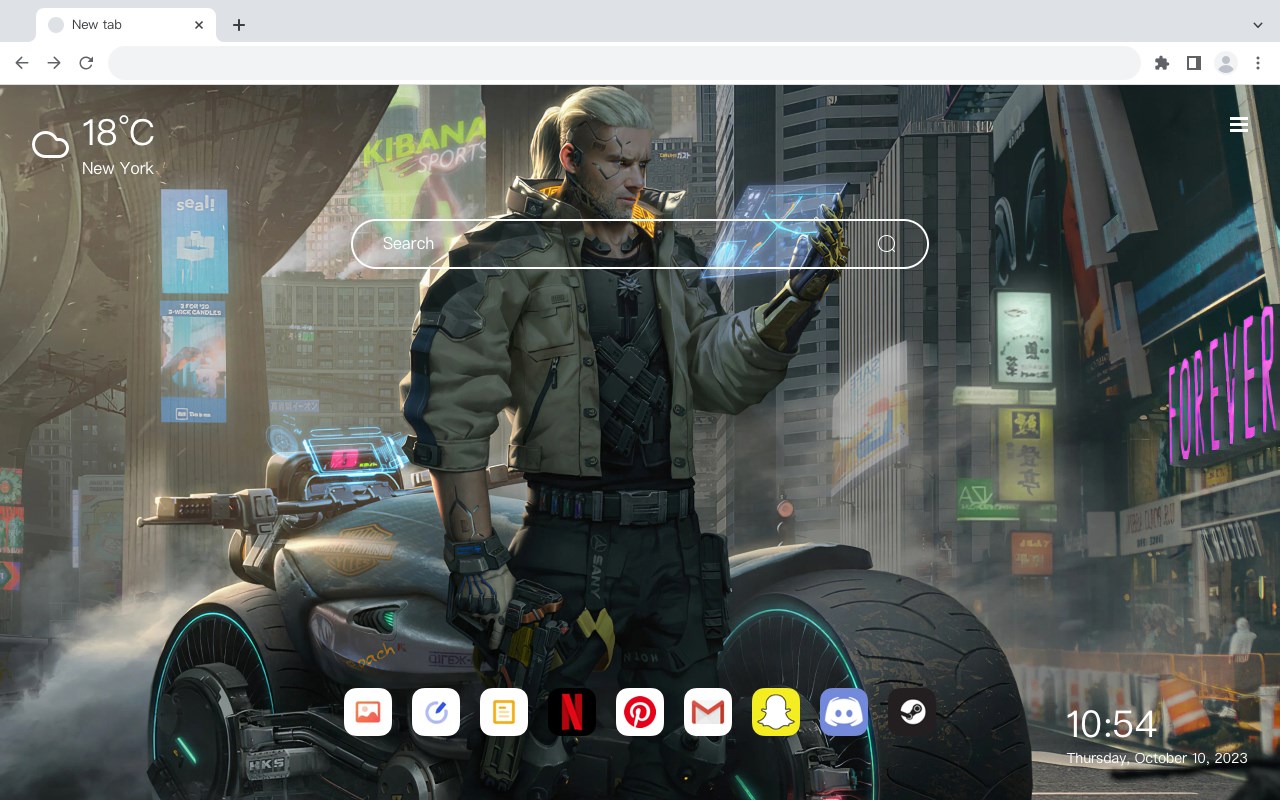Screen dimensions: 1280x800
Task: Open the profile avatar menu
Action: [1226, 63]
